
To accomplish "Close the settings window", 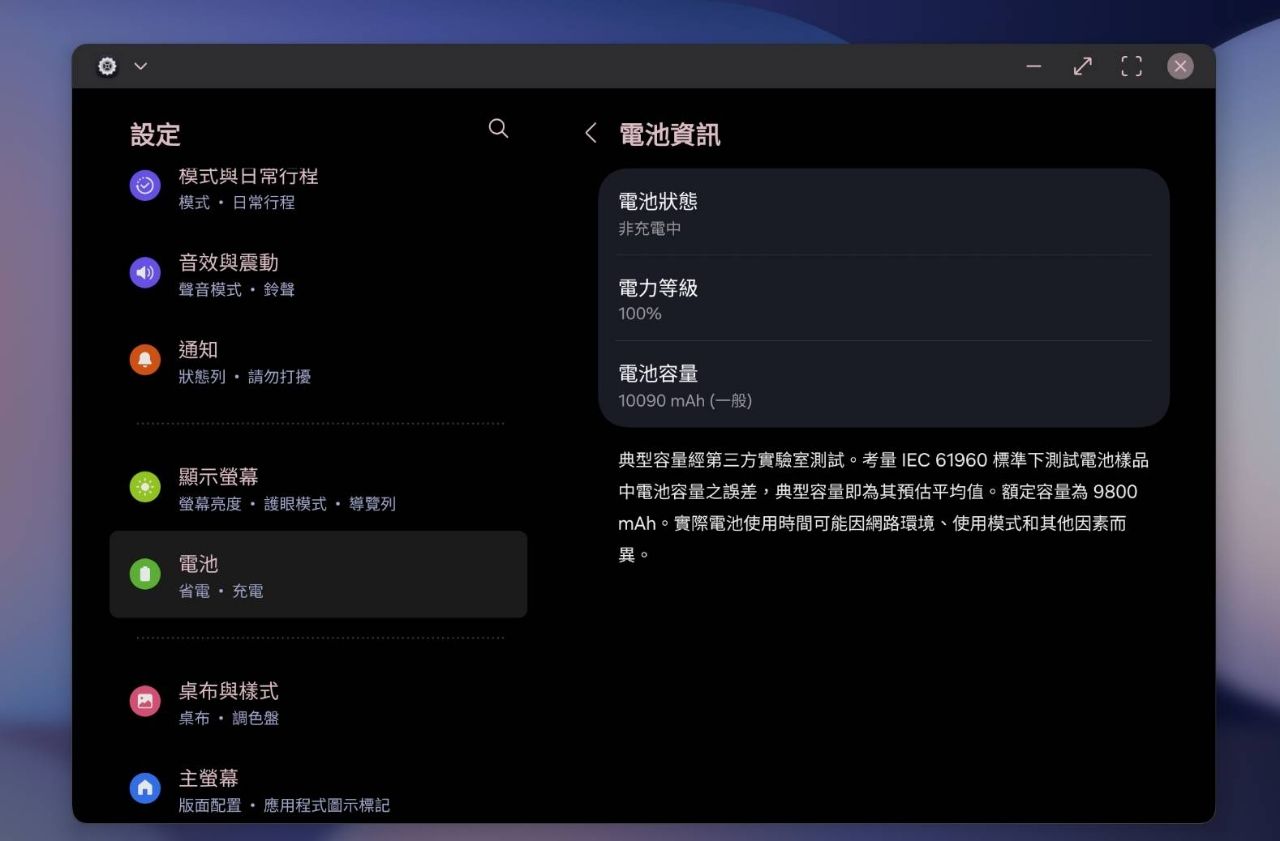I will point(1180,66).
